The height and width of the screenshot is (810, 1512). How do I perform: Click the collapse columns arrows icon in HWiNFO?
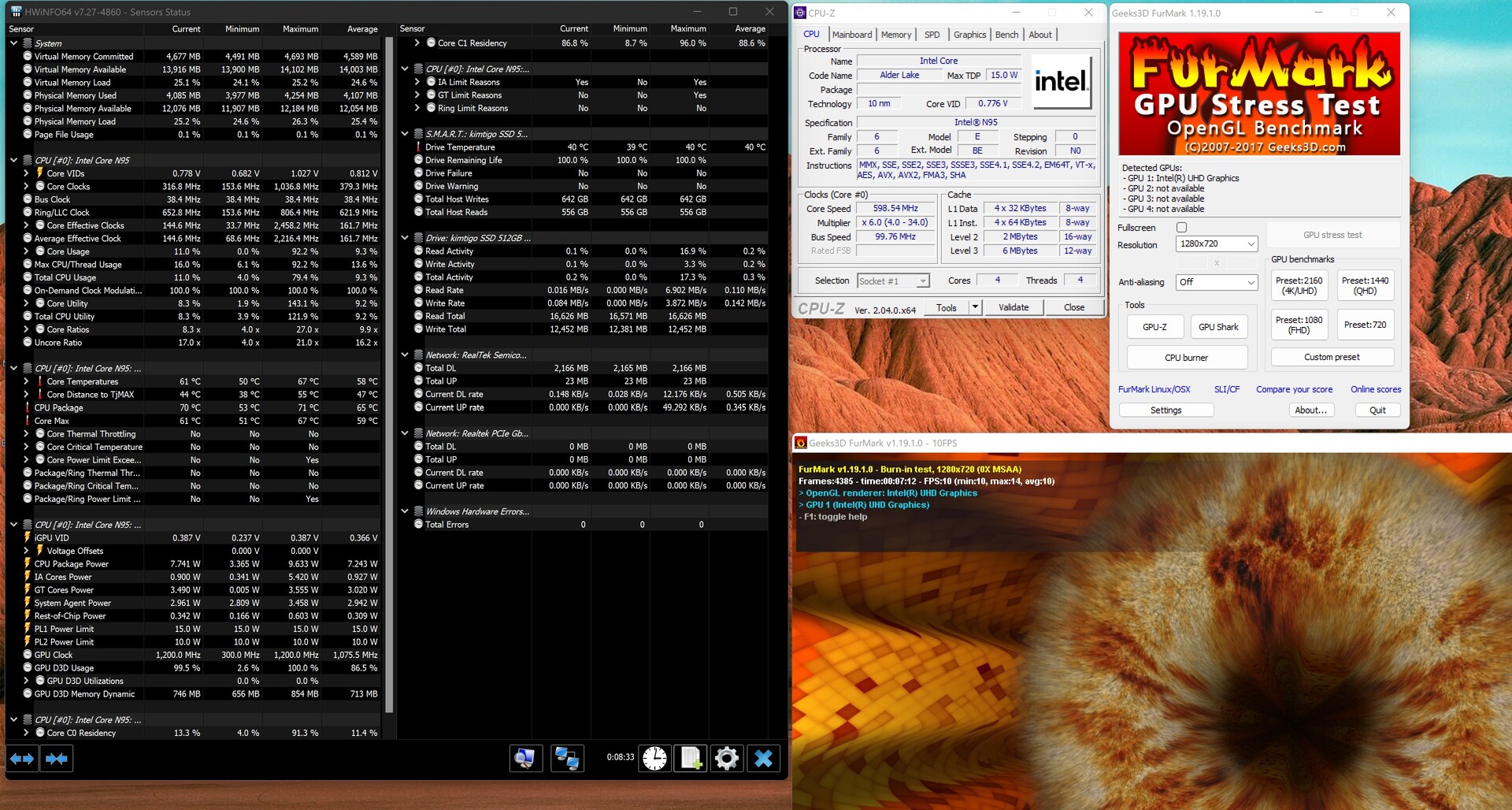click(x=57, y=759)
